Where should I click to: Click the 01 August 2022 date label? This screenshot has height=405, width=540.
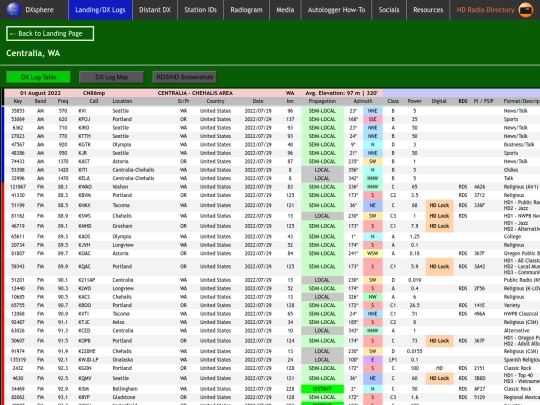(40, 93)
